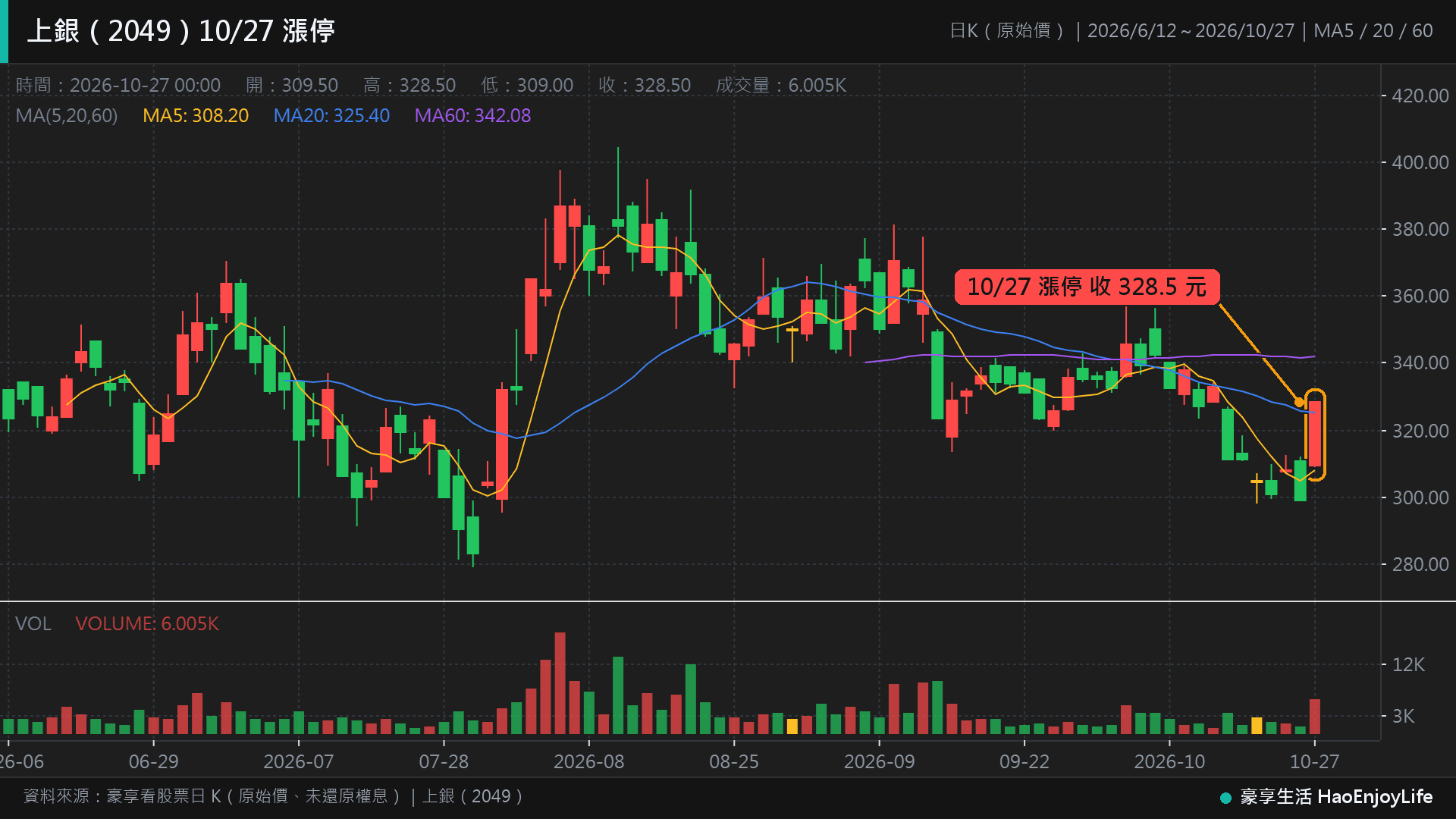This screenshot has height=819, width=1456.
Task: Click the 10-27 date axis label
Action: (x=1314, y=761)
